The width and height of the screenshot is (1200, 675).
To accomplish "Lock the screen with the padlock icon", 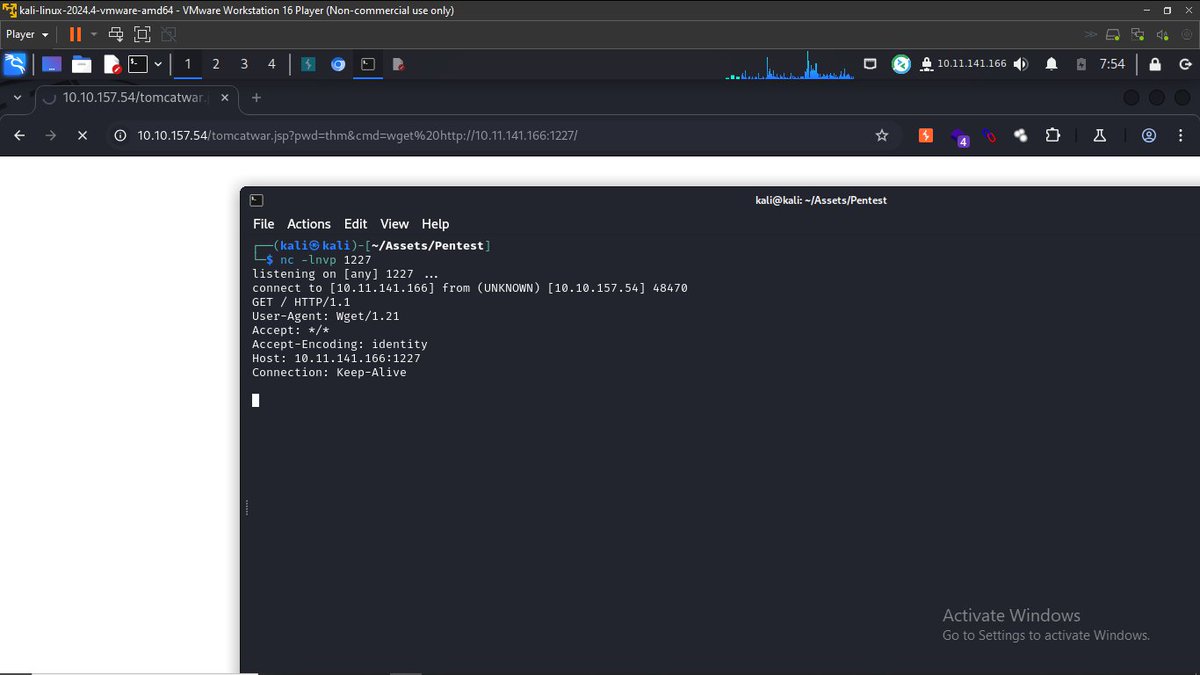I will (1155, 64).
